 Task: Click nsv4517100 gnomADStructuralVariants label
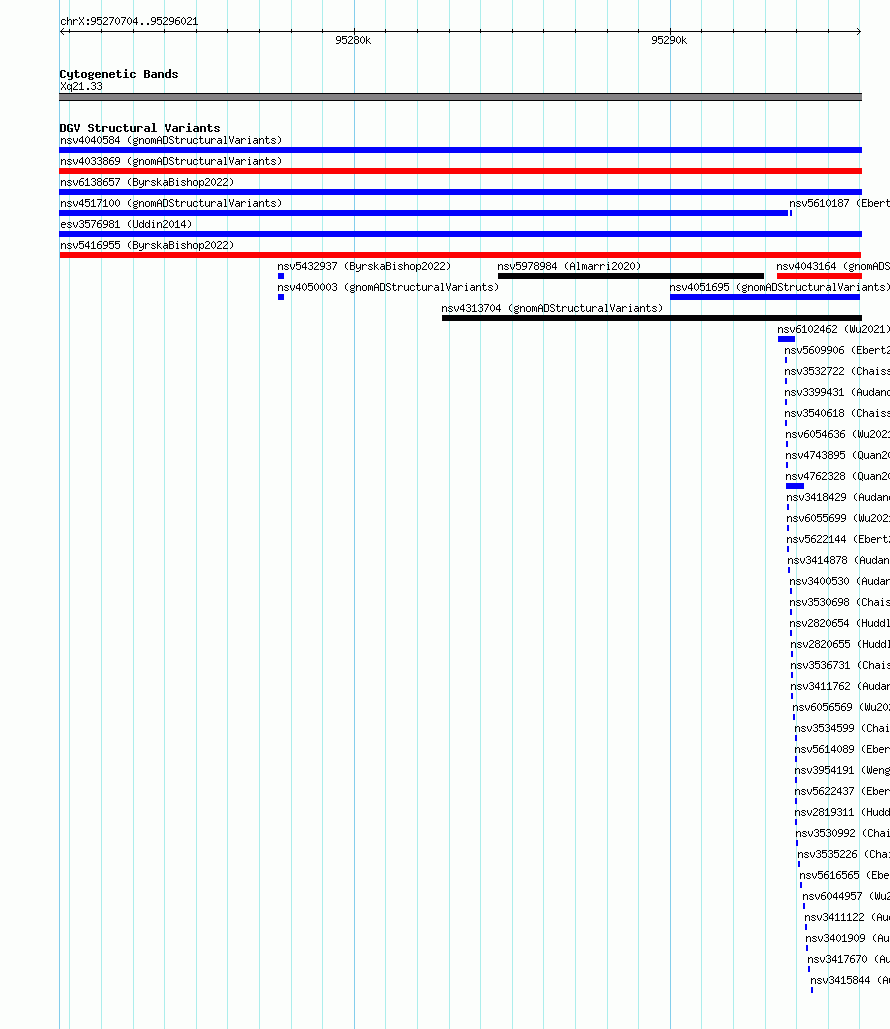[171, 203]
